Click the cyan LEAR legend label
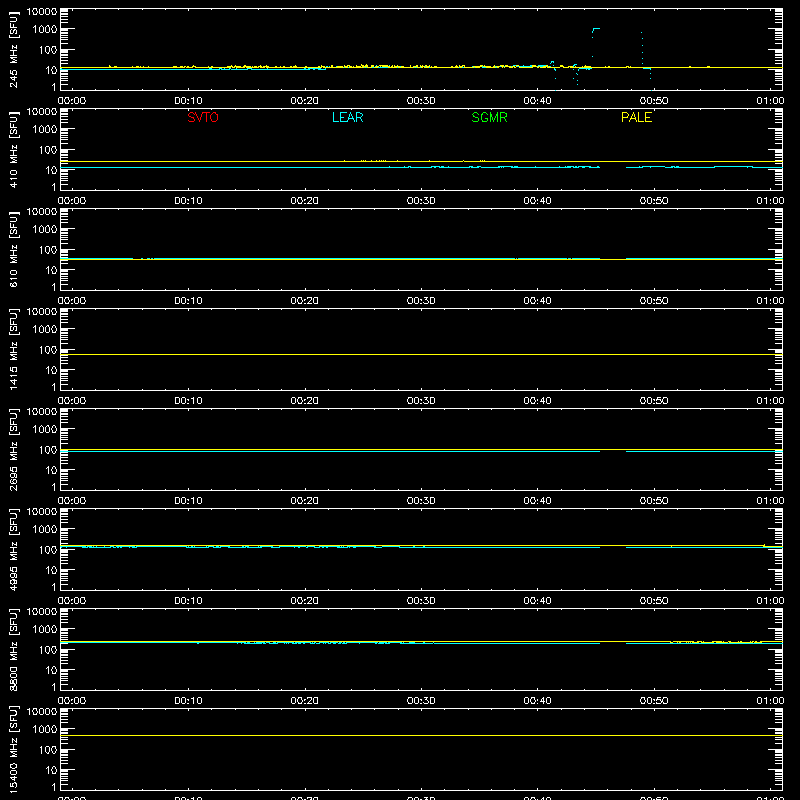 (x=347, y=117)
